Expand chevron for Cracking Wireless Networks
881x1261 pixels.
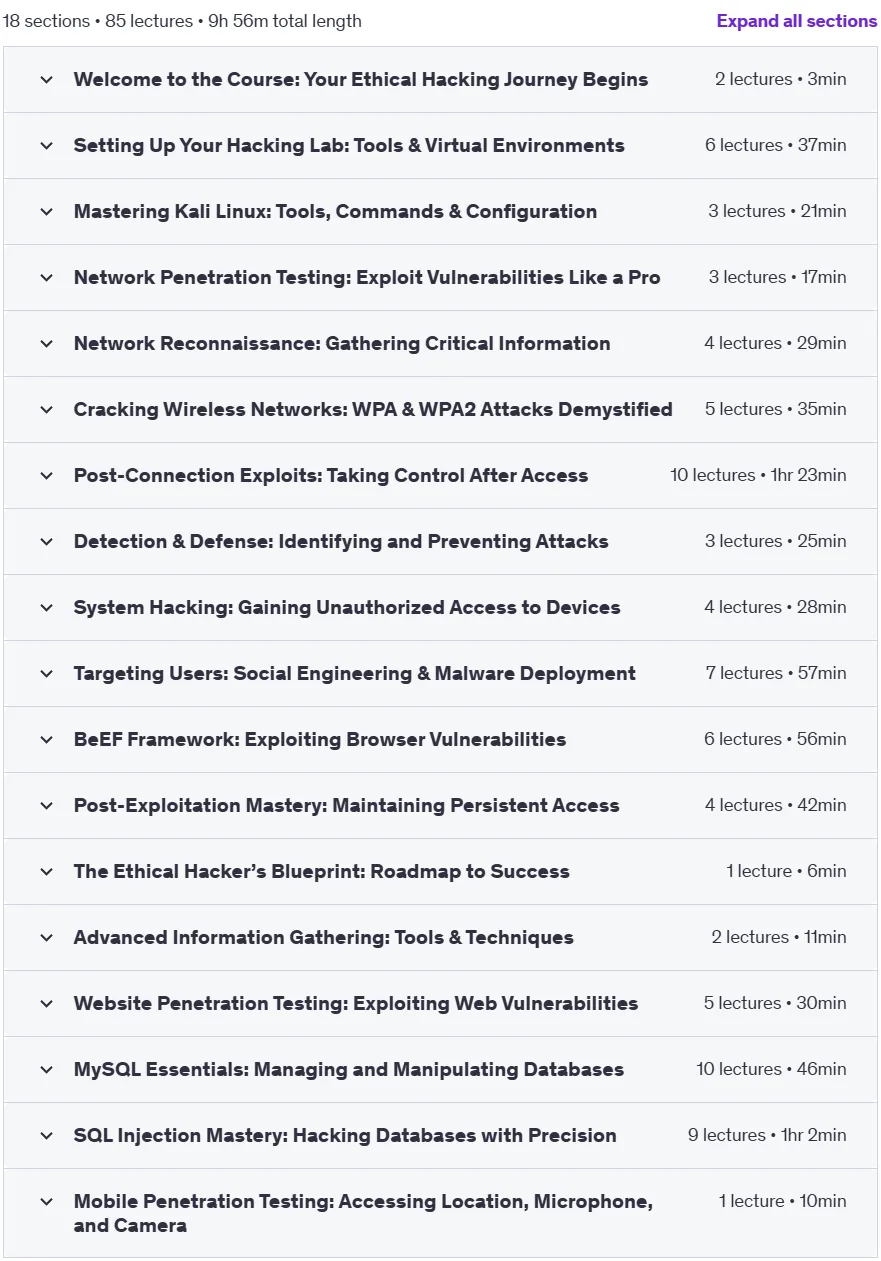click(46, 410)
